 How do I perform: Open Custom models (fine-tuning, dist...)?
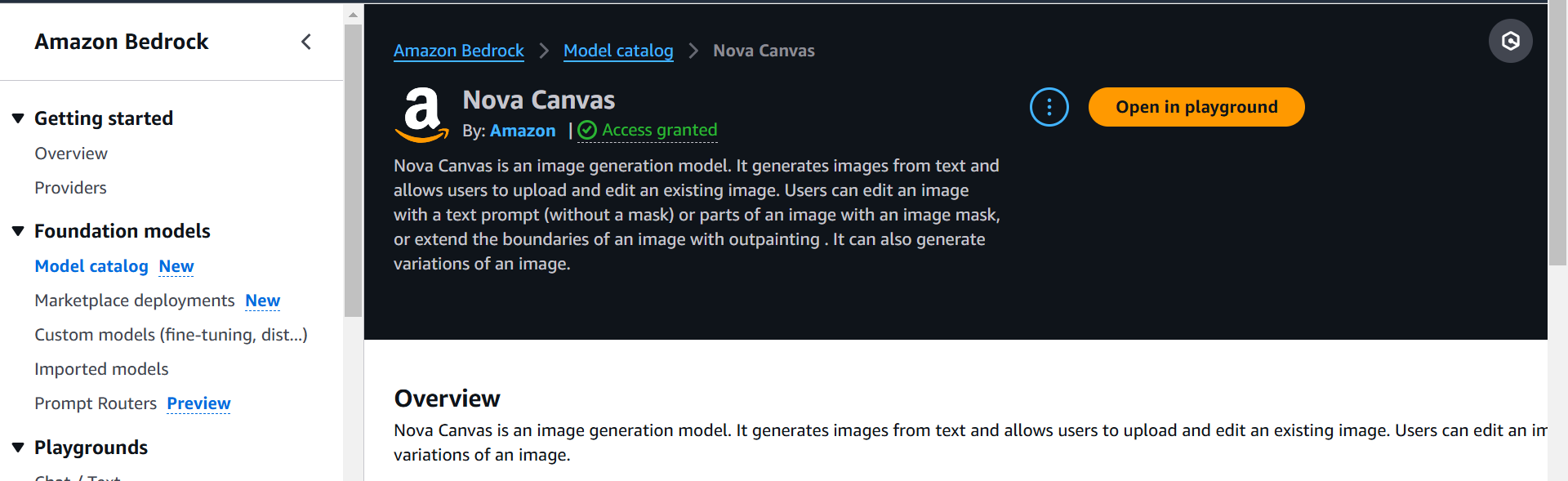[x=171, y=335]
